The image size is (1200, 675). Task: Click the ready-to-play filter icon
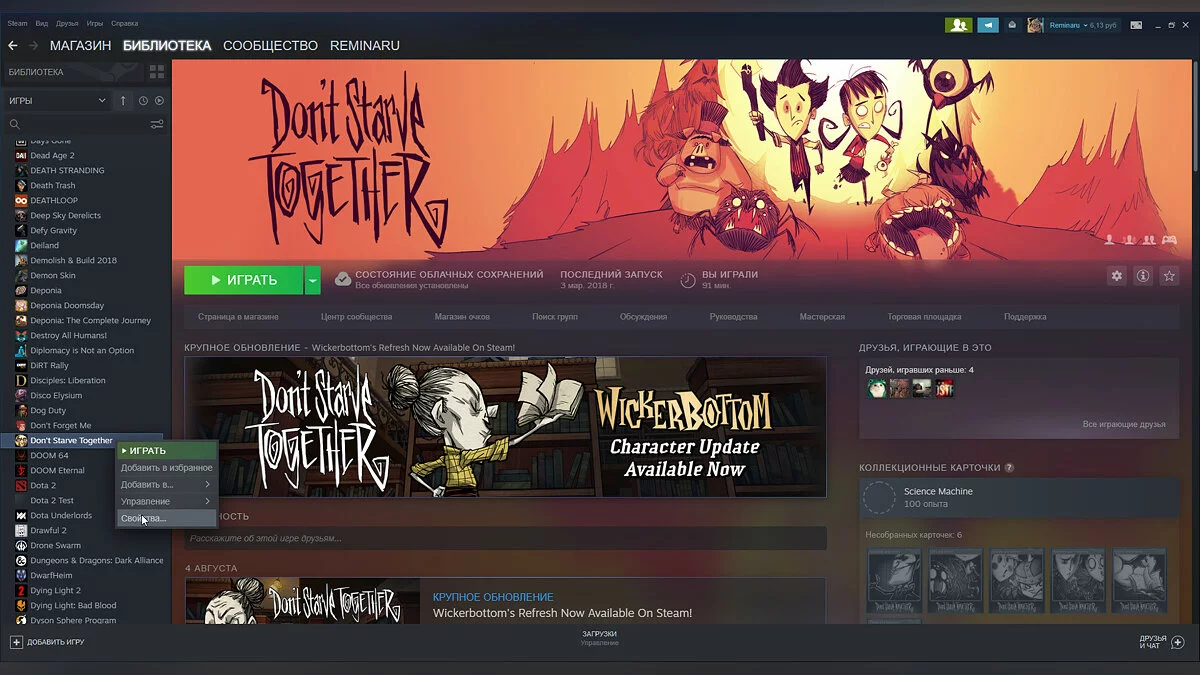pyautogui.click(x=159, y=100)
